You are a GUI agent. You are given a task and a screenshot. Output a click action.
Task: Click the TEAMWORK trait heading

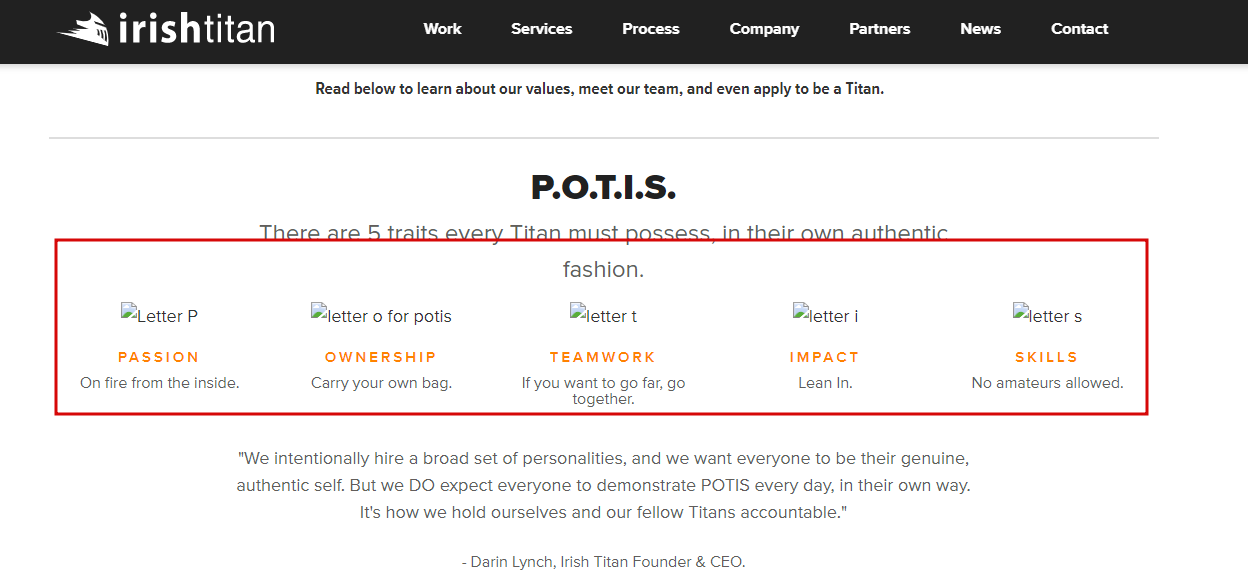pyautogui.click(x=603, y=357)
